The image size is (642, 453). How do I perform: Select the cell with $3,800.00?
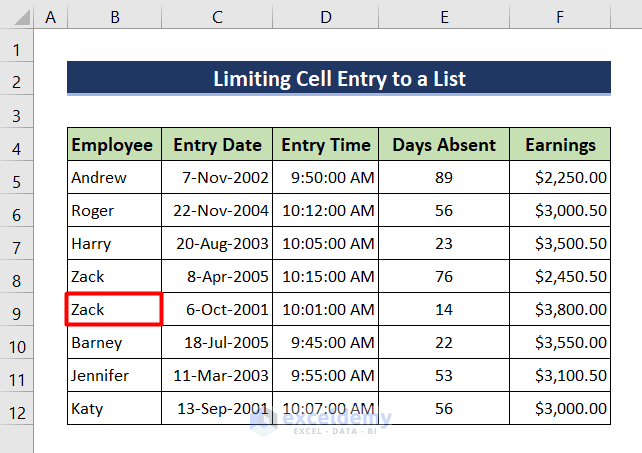[x=560, y=310]
